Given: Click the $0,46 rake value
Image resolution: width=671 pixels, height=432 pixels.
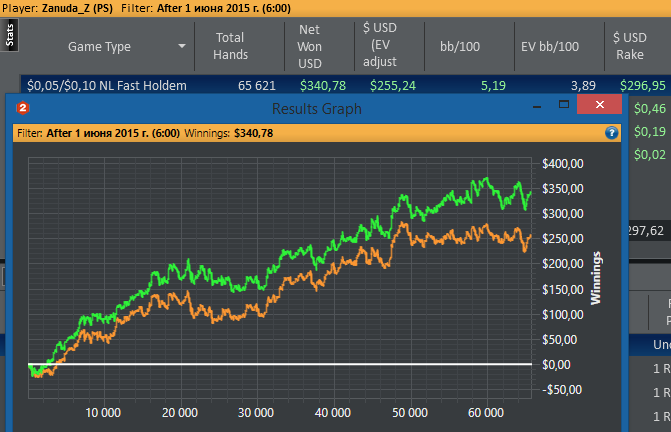Looking at the screenshot, I should [x=650, y=109].
